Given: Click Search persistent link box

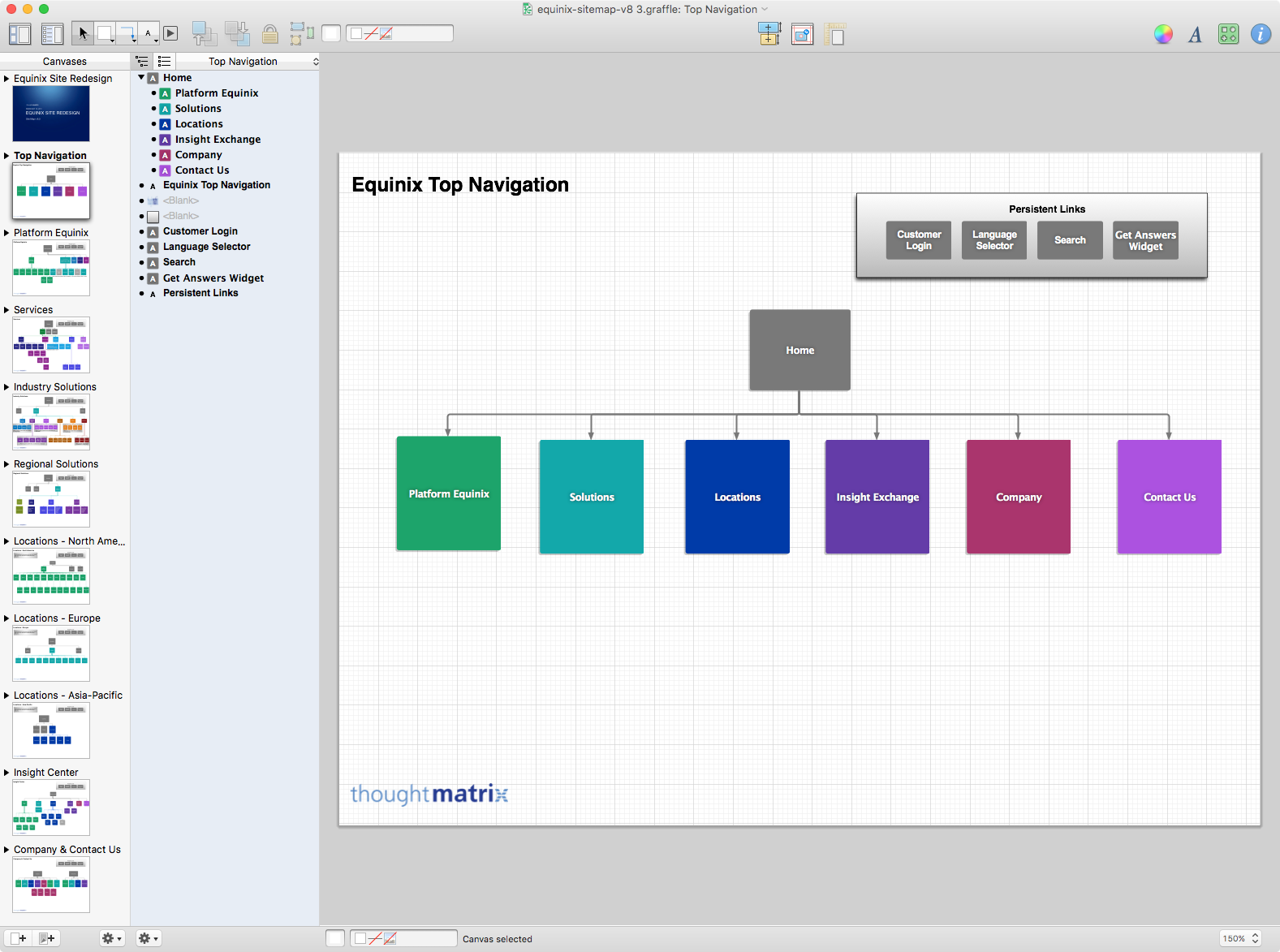Looking at the screenshot, I should pyautogui.click(x=1070, y=240).
